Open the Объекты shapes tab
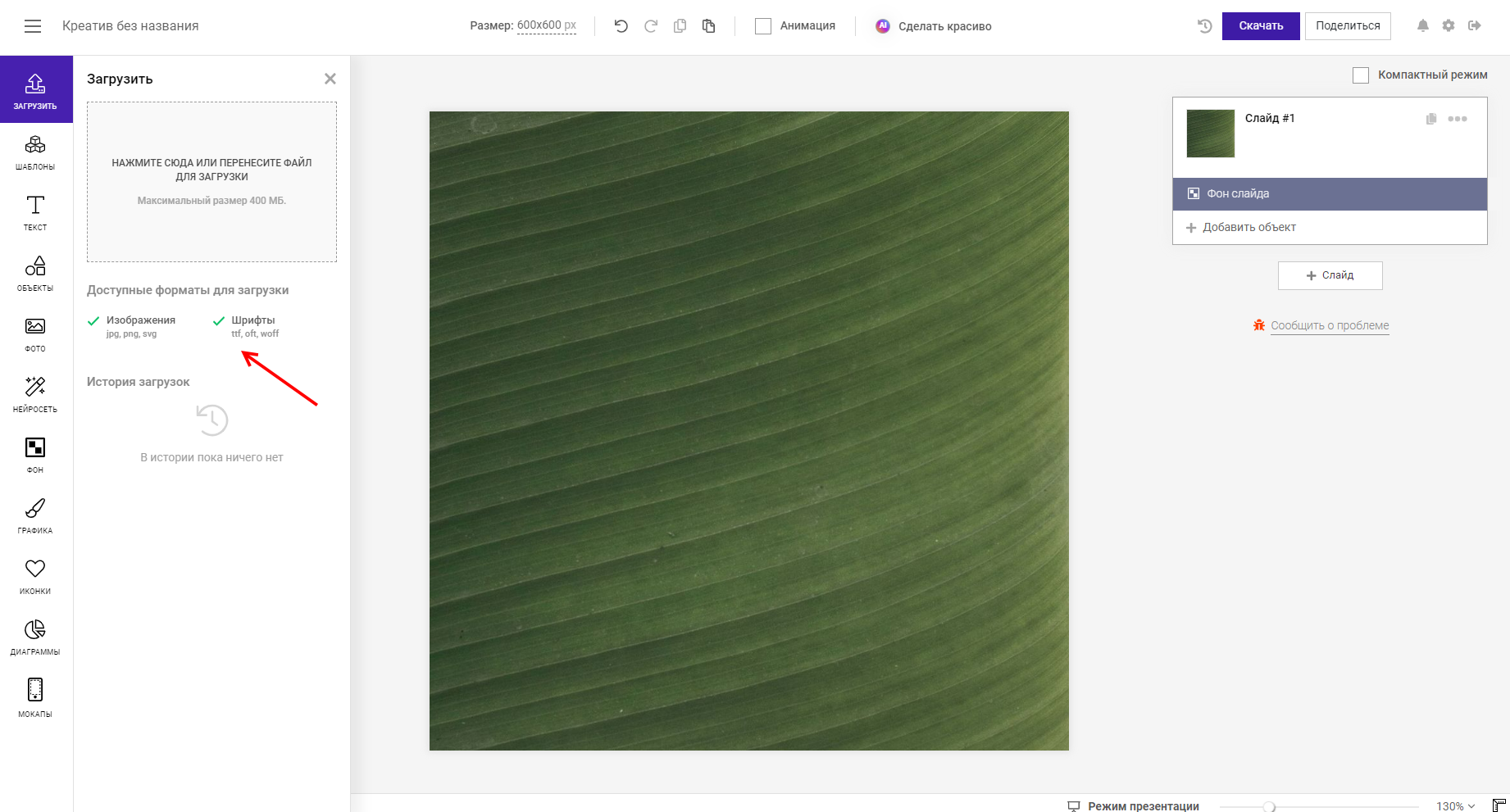Screen dimensions: 1510x812 (x=35, y=274)
